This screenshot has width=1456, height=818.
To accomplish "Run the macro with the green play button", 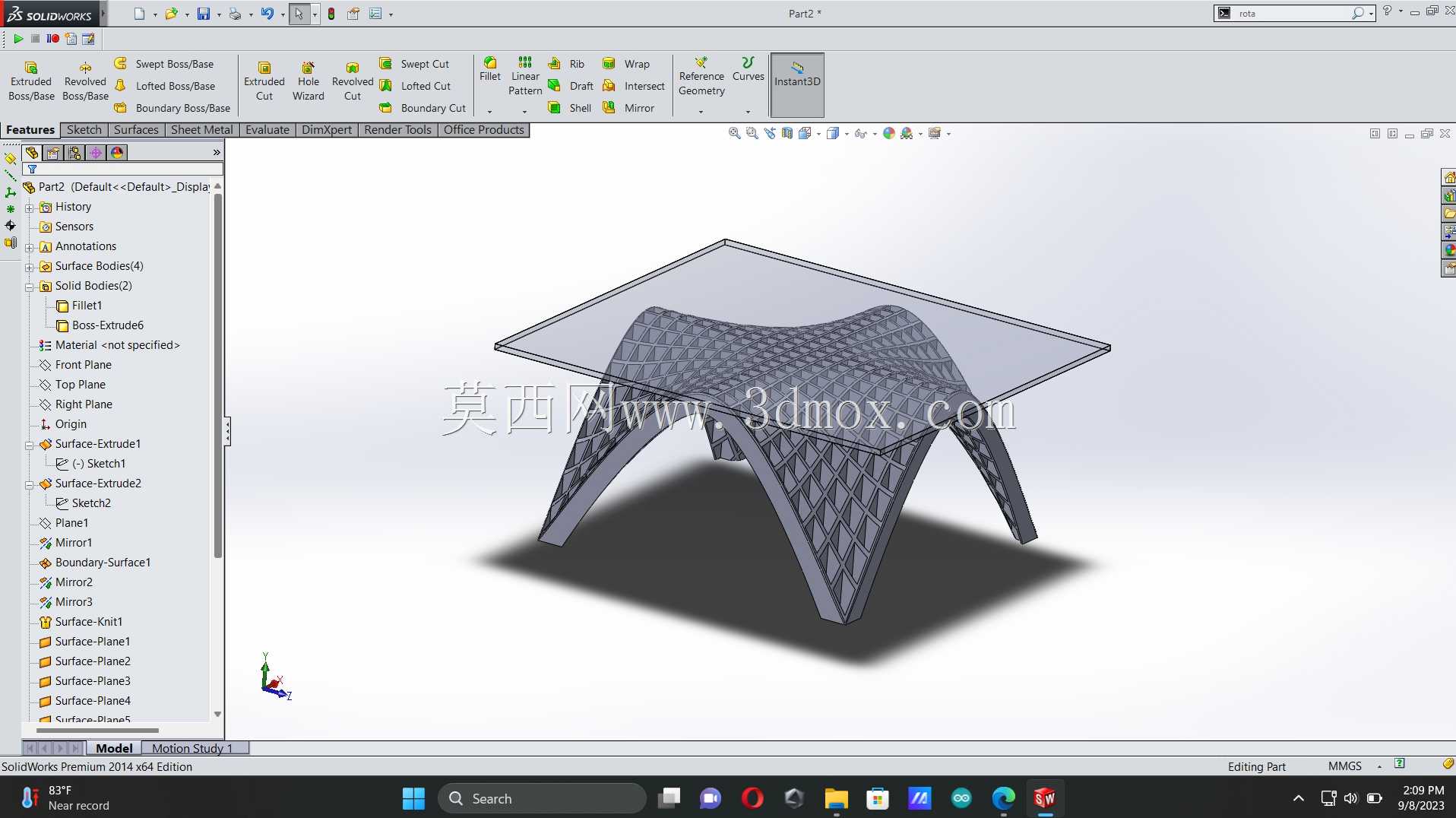I will 18,39.
